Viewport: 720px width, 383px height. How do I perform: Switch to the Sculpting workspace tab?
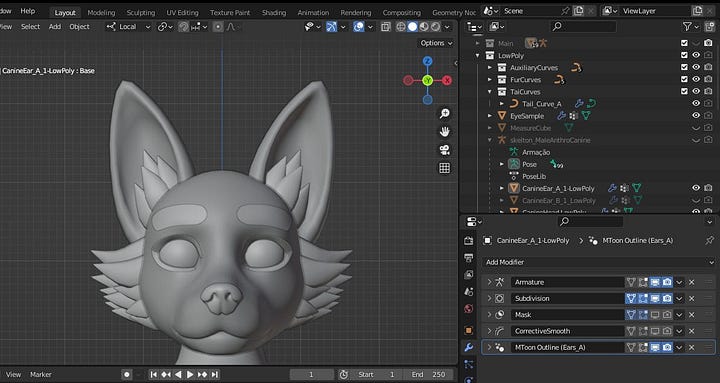point(141,12)
